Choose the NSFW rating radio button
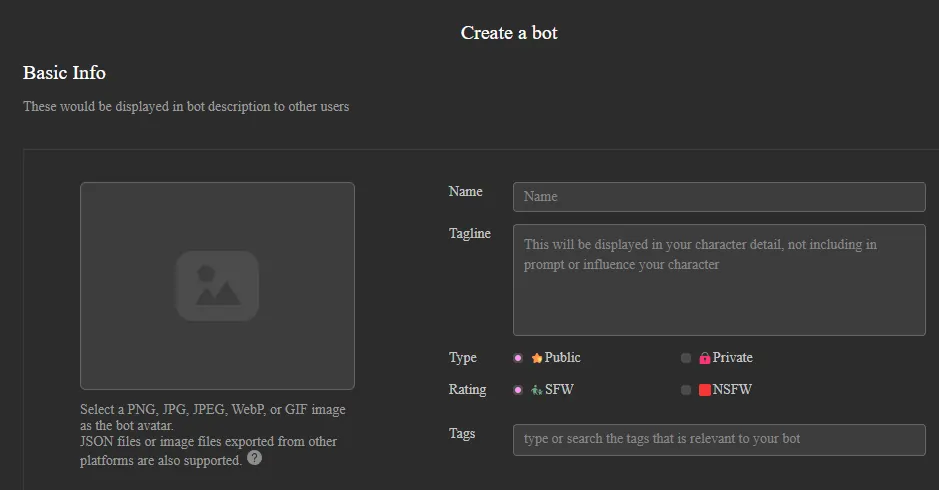Image resolution: width=939 pixels, height=490 pixels. pos(686,390)
